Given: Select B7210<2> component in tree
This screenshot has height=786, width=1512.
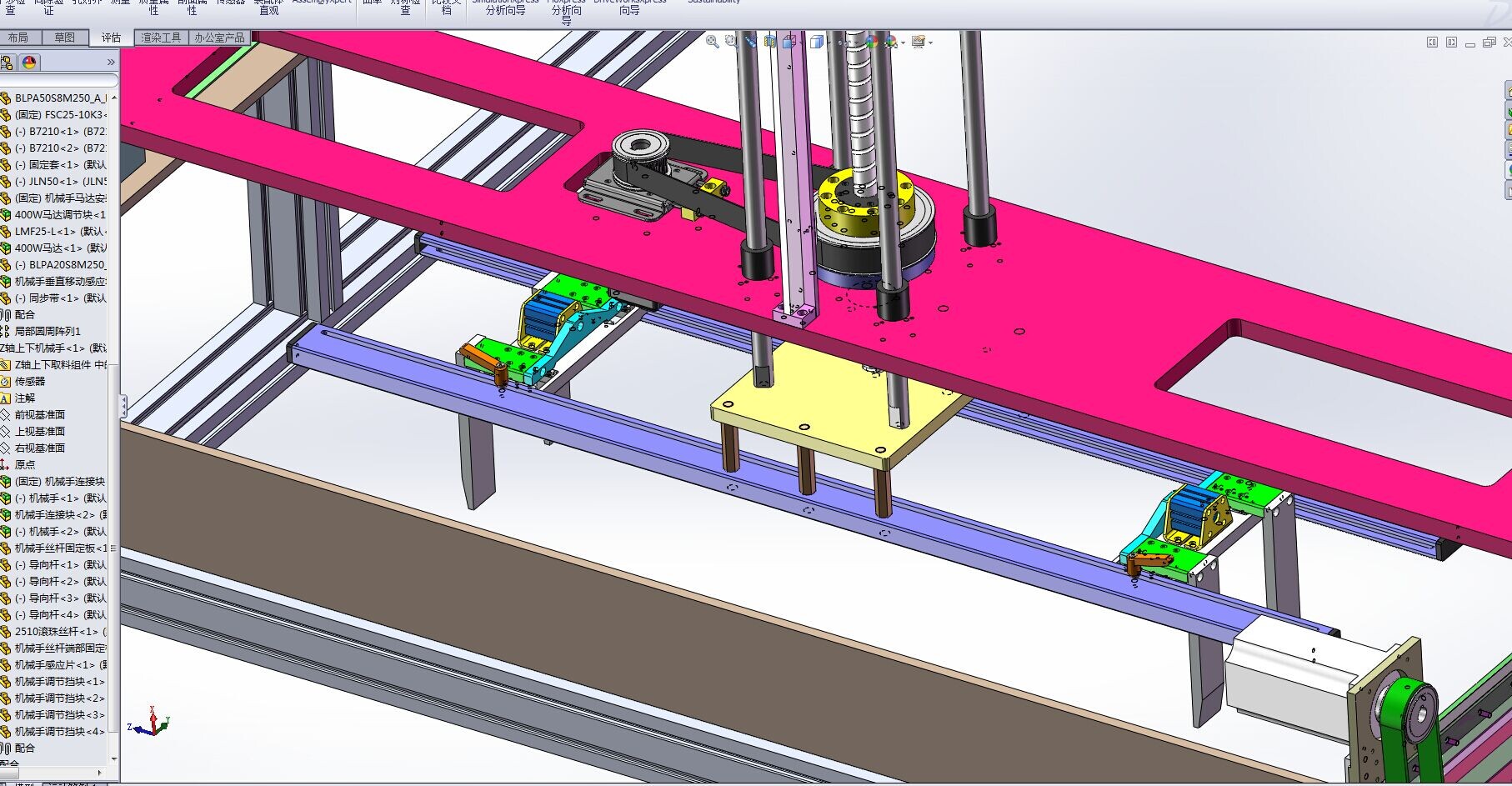Looking at the screenshot, I should pos(60,148).
